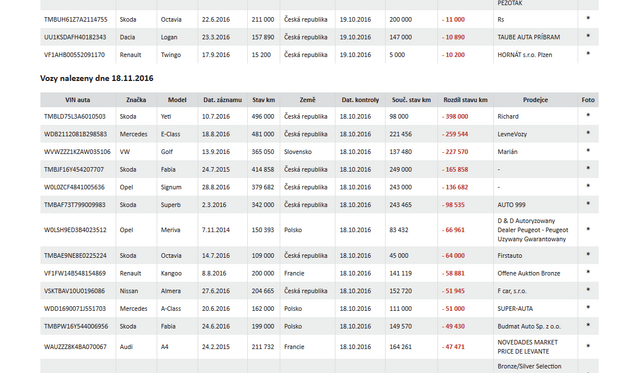The width and height of the screenshot is (630, 373).
Task: Click seller Budmat Auto Sp. z o.o.
Action: [x=529, y=326]
